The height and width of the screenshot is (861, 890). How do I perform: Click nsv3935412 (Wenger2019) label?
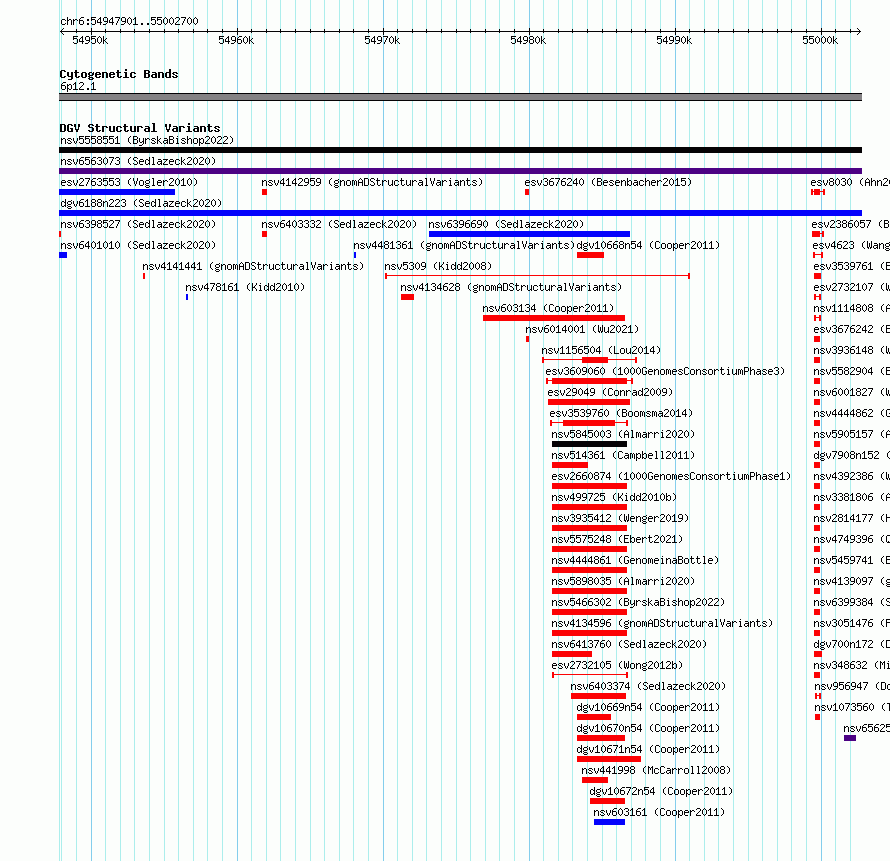pos(620,518)
